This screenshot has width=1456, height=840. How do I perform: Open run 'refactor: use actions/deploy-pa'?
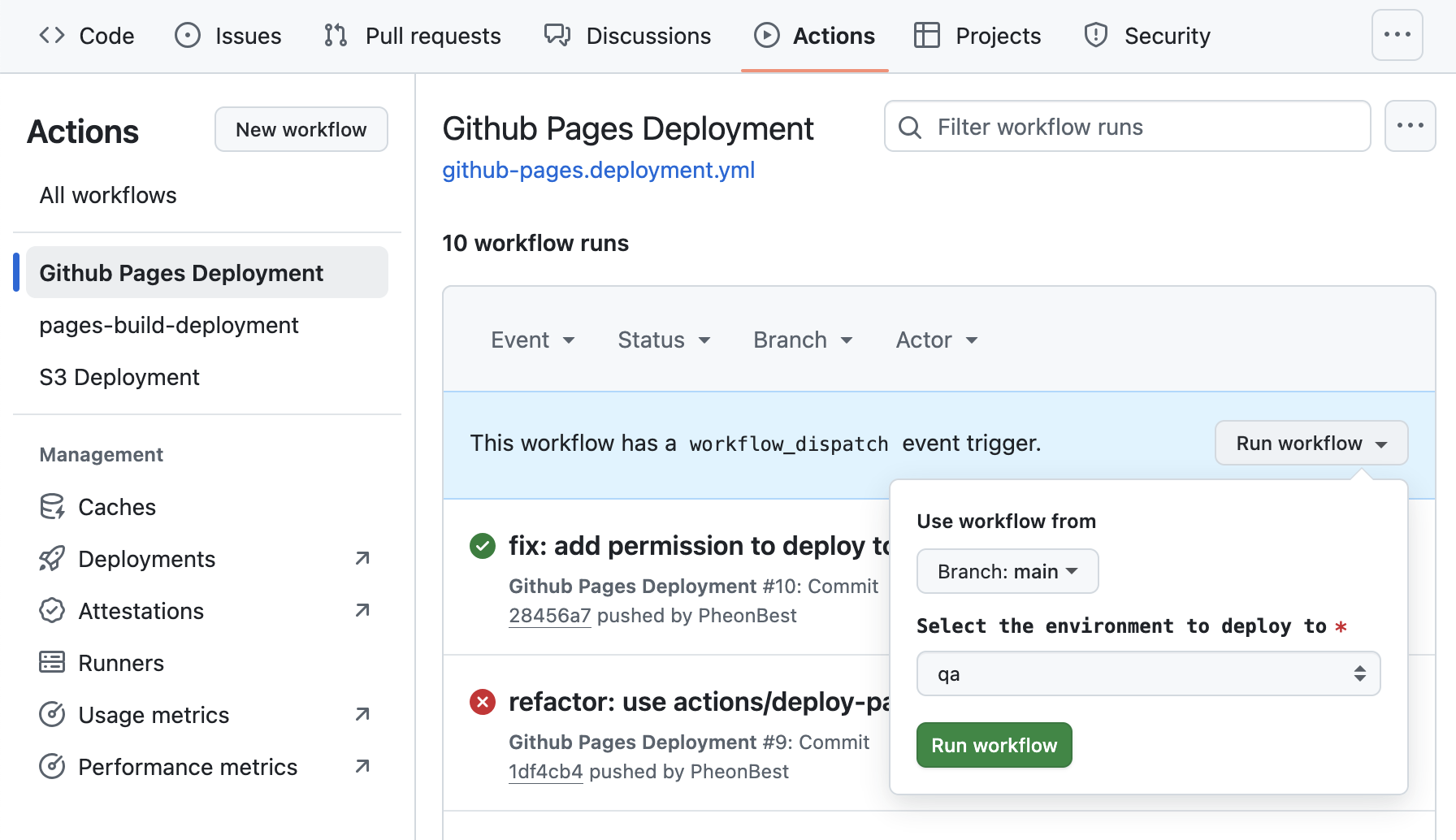click(x=699, y=702)
